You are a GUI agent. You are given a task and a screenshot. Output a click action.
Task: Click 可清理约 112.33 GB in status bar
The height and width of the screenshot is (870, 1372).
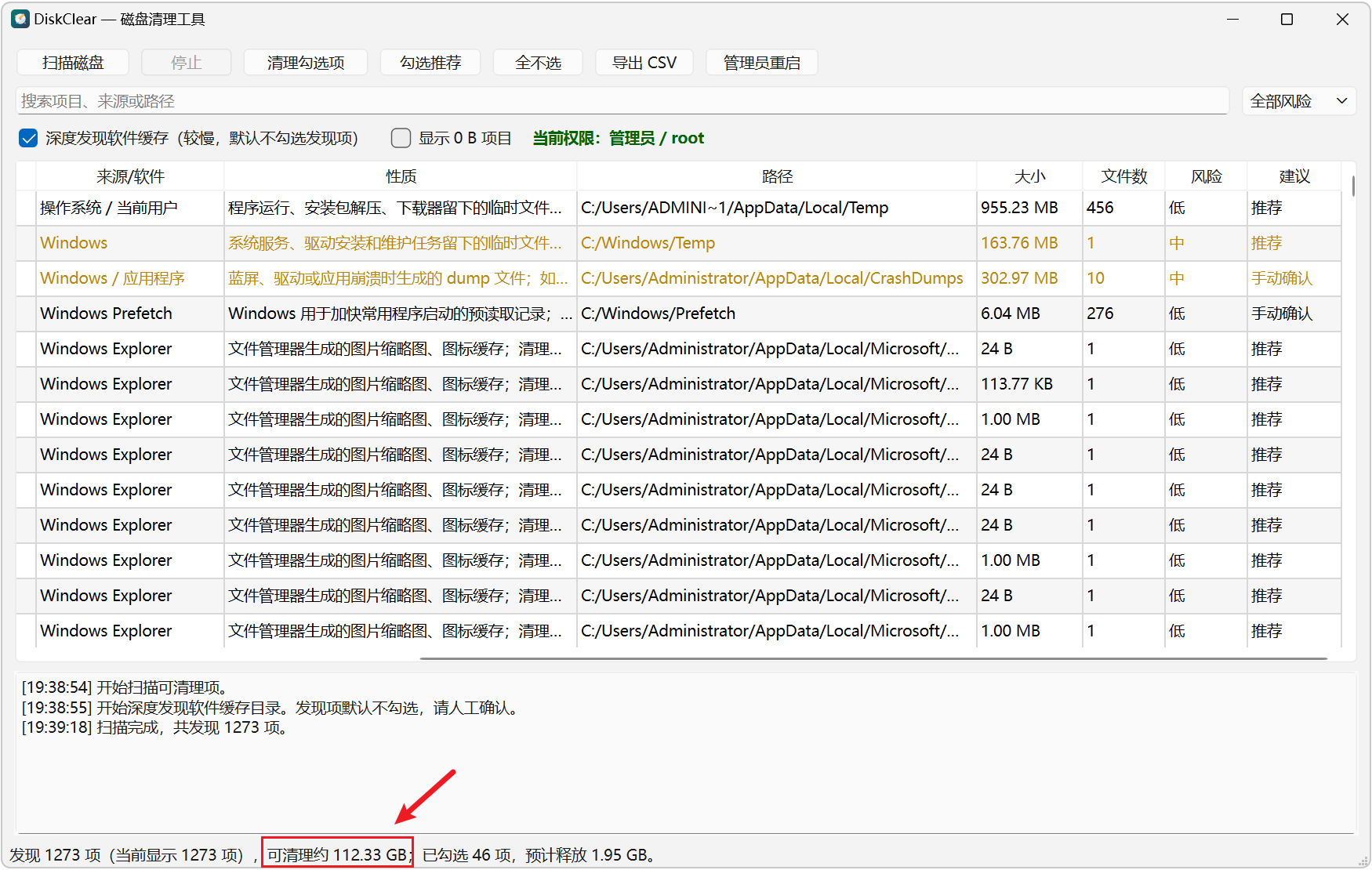pyautogui.click(x=337, y=854)
